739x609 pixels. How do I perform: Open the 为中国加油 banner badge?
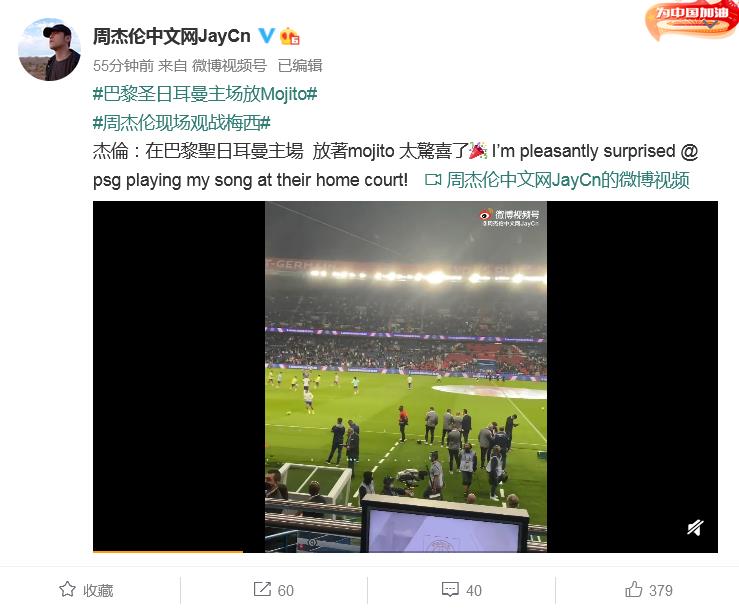pyautogui.click(x=691, y=20)
